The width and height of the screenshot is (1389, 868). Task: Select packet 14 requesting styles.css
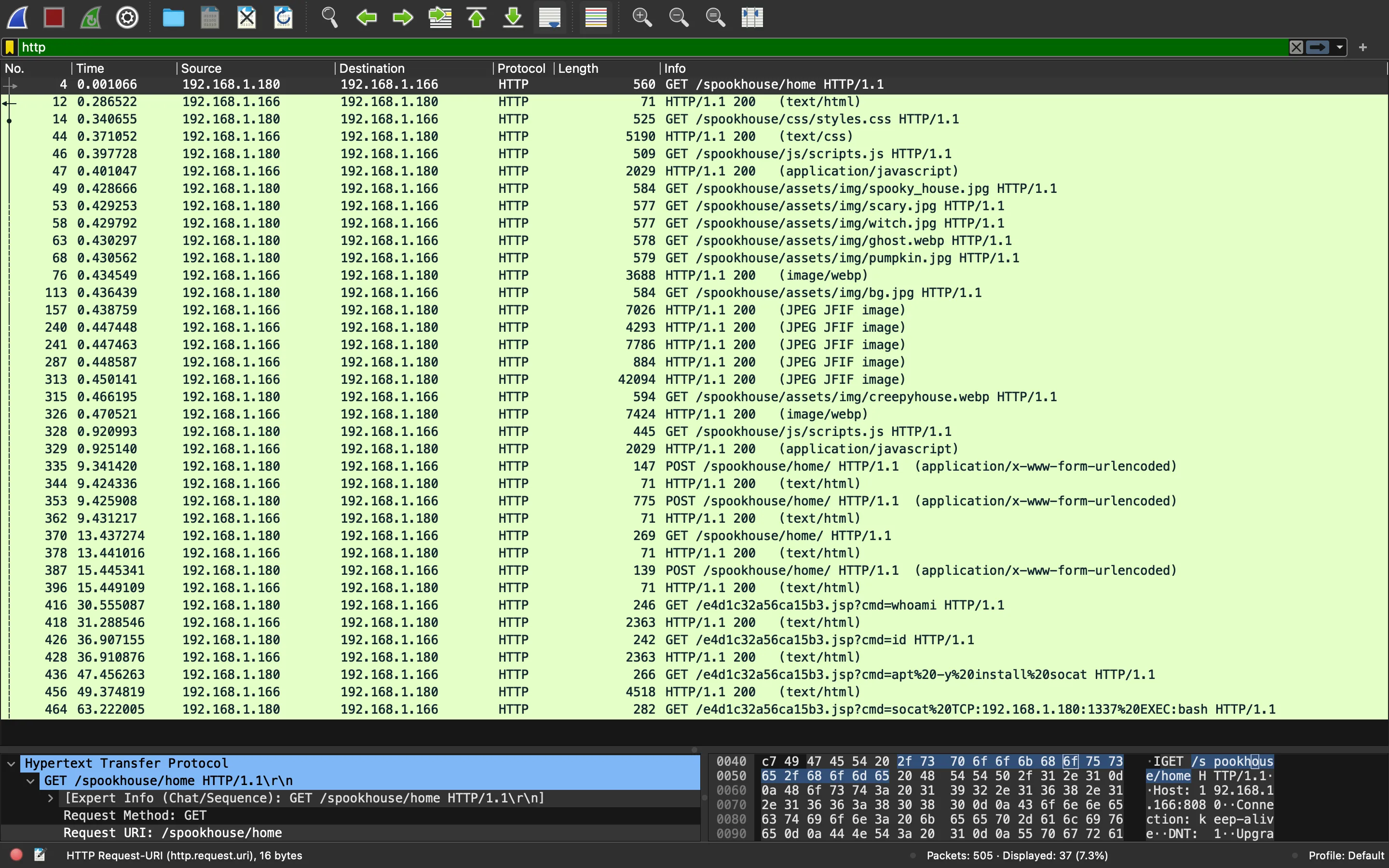coord(694,119)
